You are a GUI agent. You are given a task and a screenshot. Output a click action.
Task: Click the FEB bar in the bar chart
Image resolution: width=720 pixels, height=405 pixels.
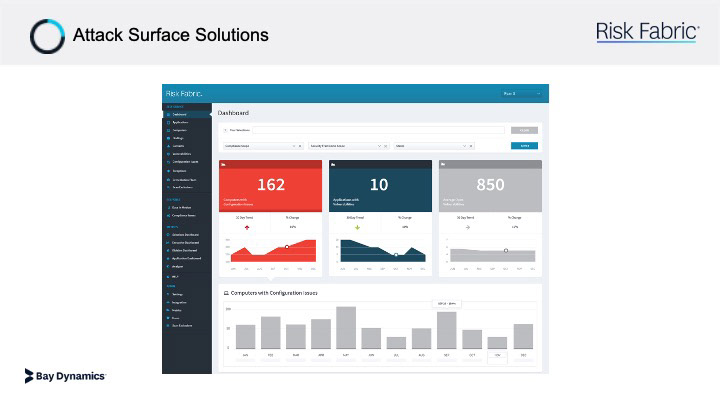270,332
